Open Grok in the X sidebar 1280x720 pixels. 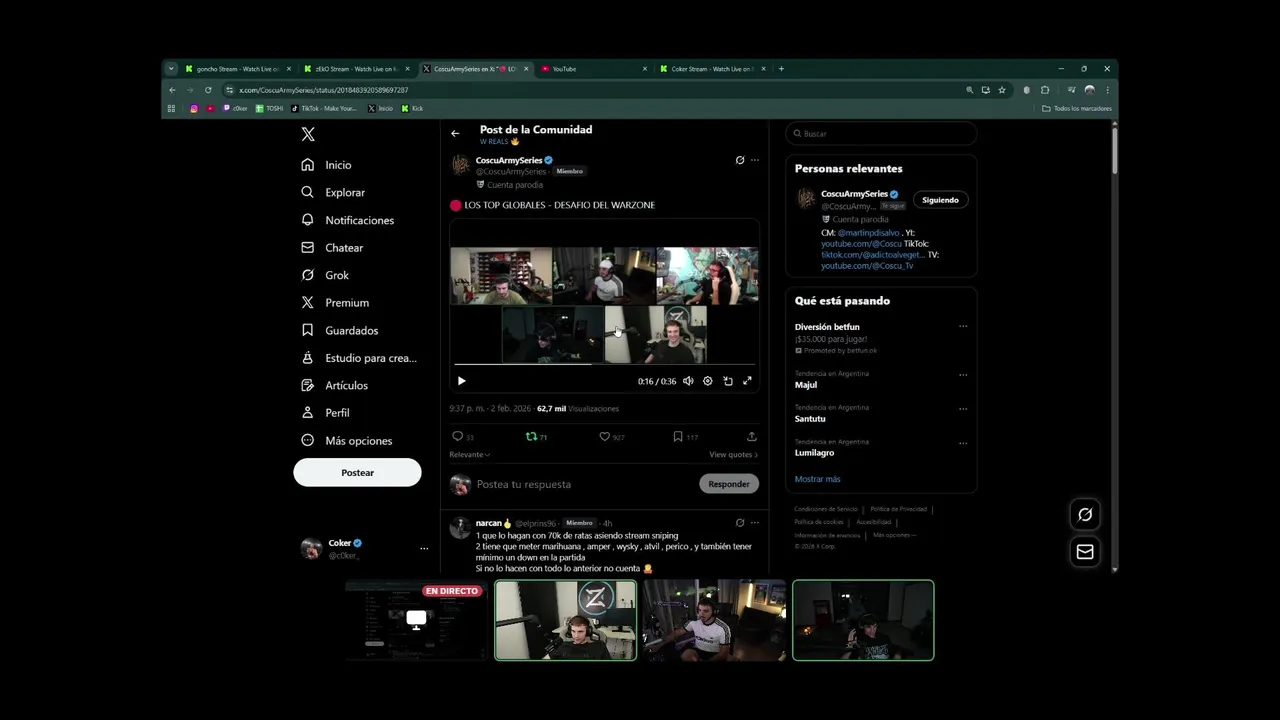[325, 275]
